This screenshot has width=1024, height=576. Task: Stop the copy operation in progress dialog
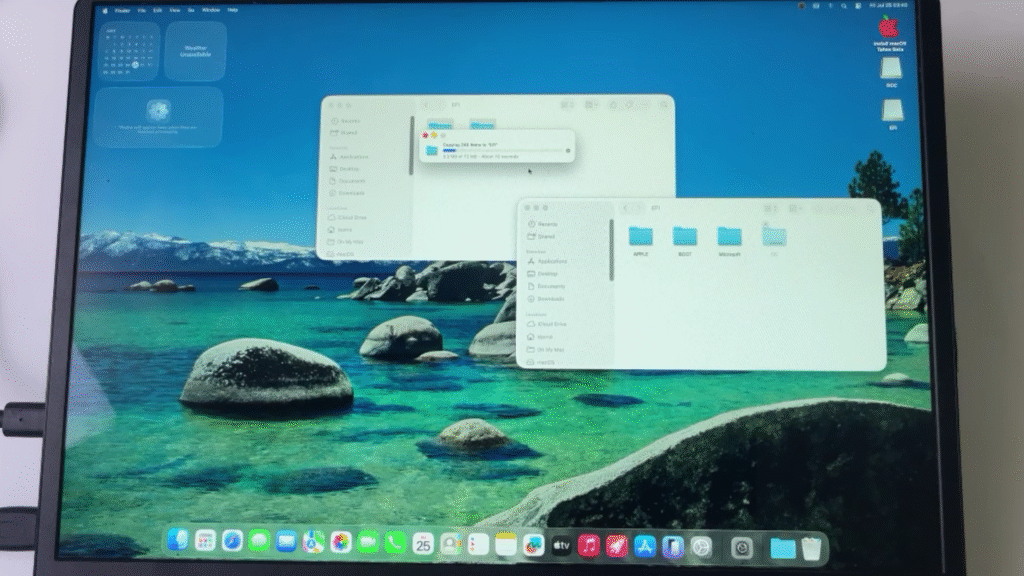pos(568,151)
